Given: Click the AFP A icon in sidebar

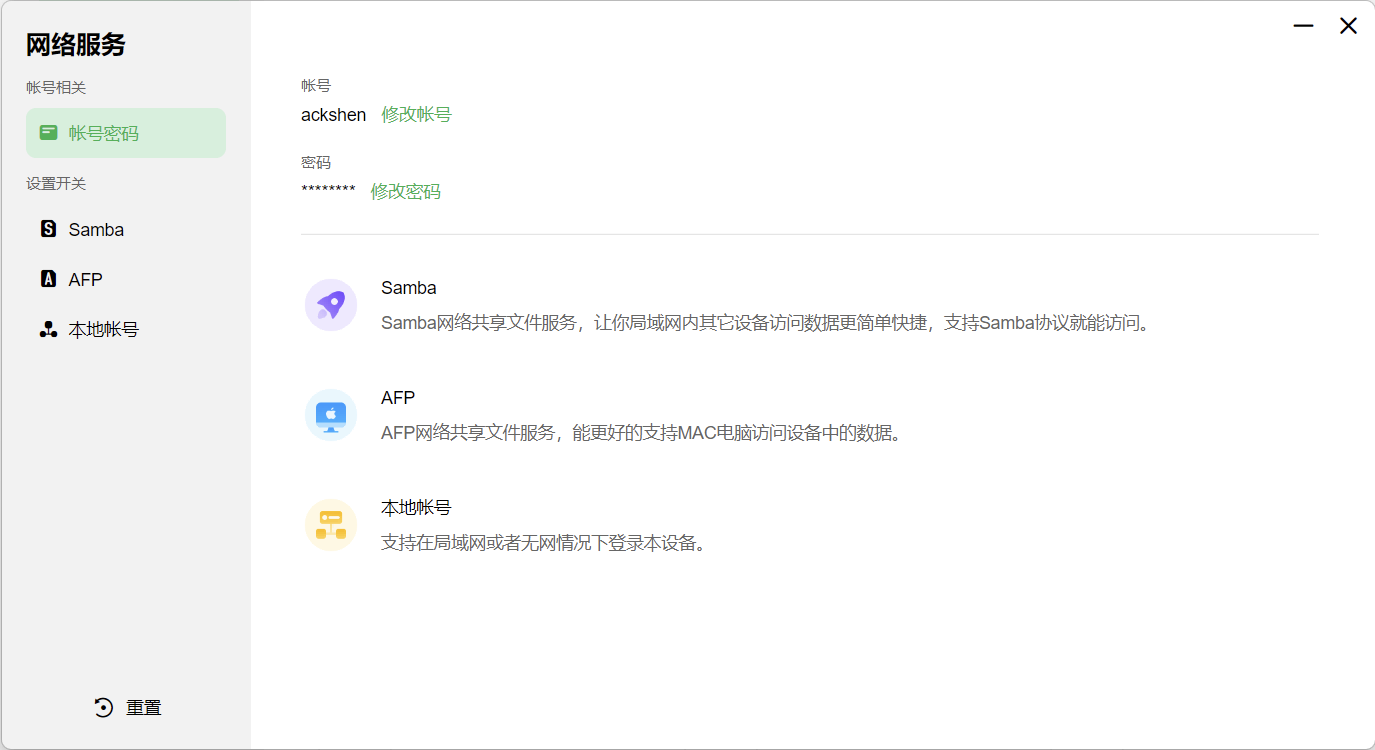Looking at the screenshot, I should pos(48,279).
